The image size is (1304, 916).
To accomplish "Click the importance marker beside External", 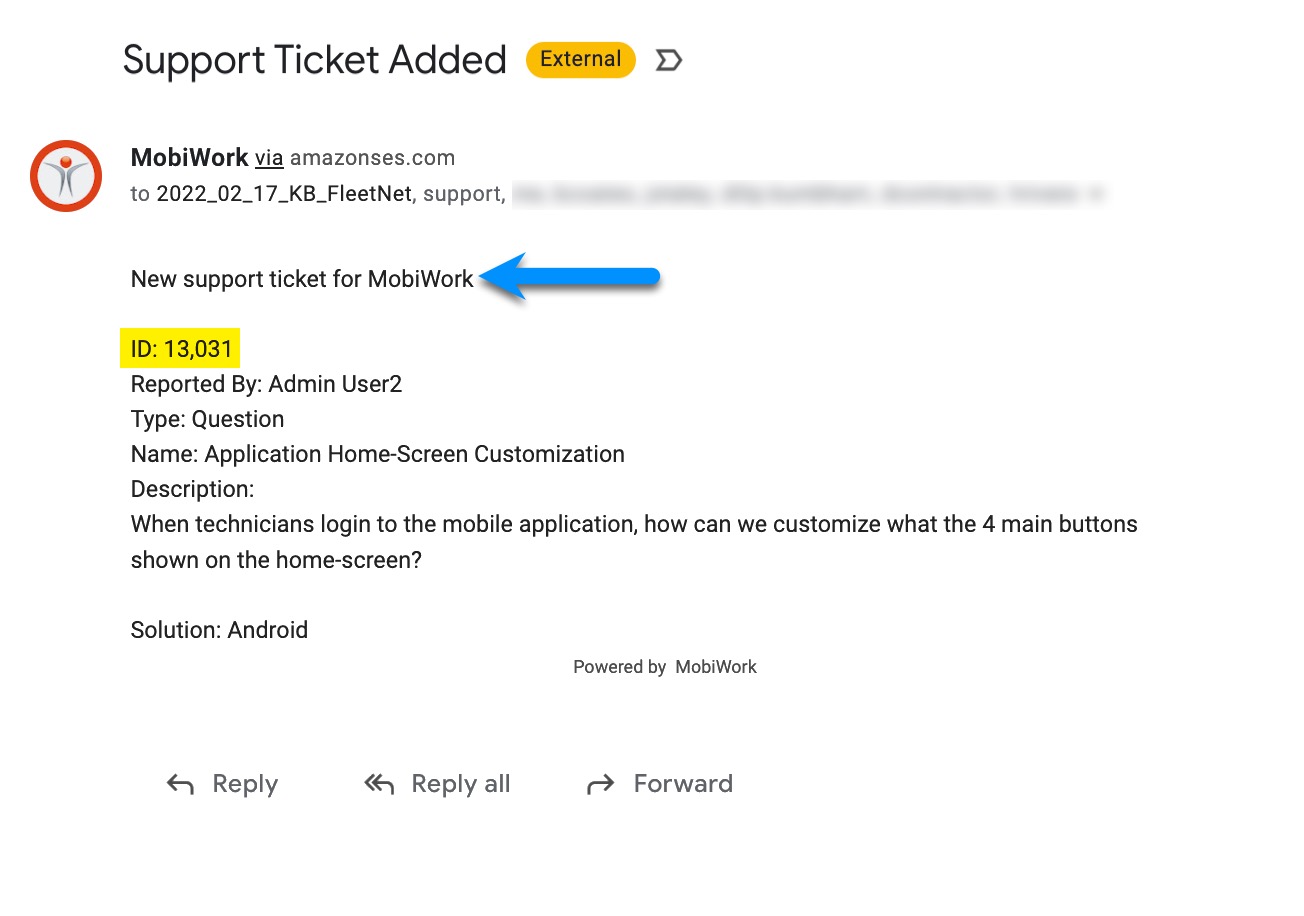I will (x=668, y=61).
